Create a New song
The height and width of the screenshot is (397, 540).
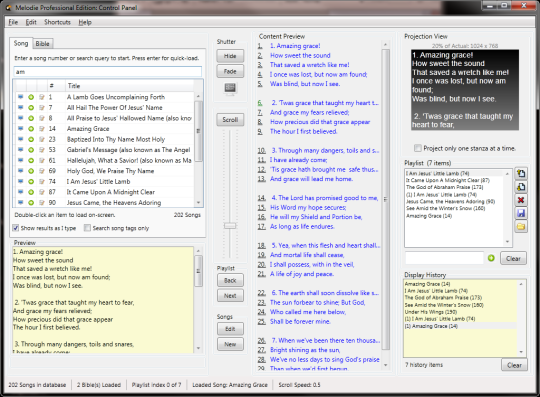coord(230,344)
